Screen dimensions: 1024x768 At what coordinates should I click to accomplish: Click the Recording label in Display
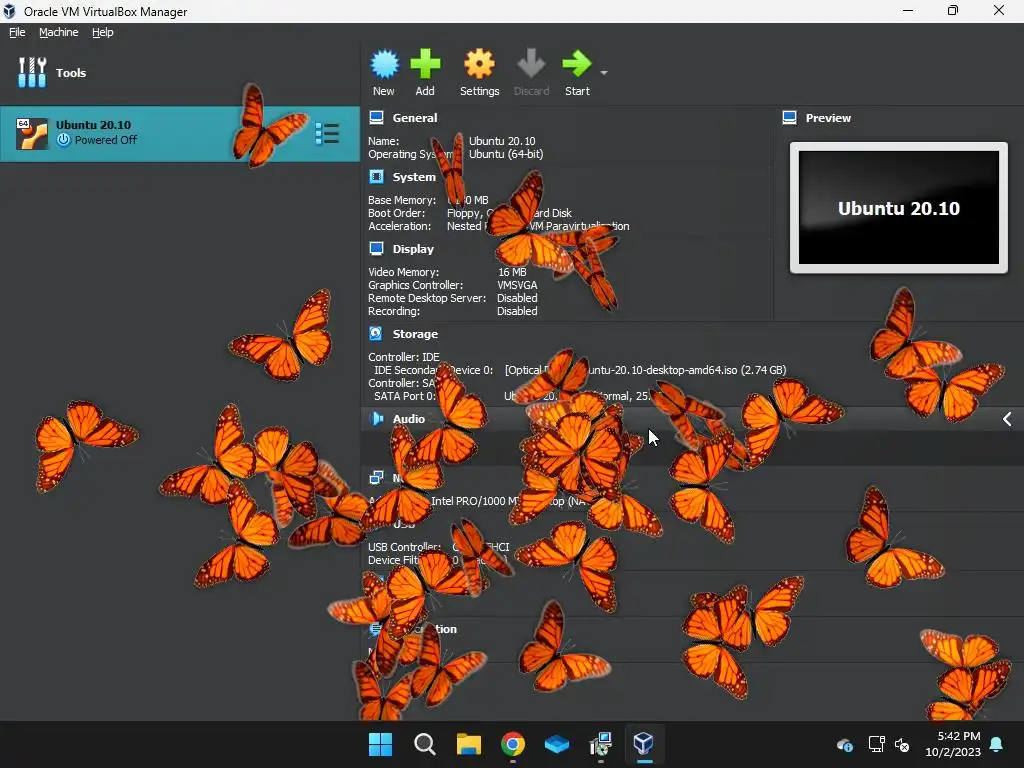(x=394, y=311)
